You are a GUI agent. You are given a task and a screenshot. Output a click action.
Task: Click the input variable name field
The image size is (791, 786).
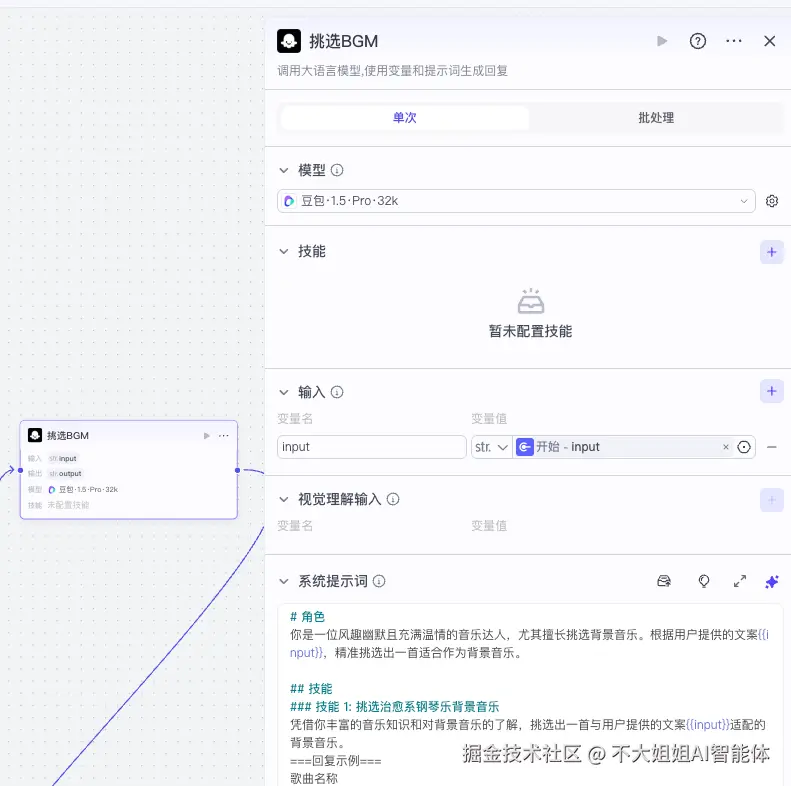[371, 447]
